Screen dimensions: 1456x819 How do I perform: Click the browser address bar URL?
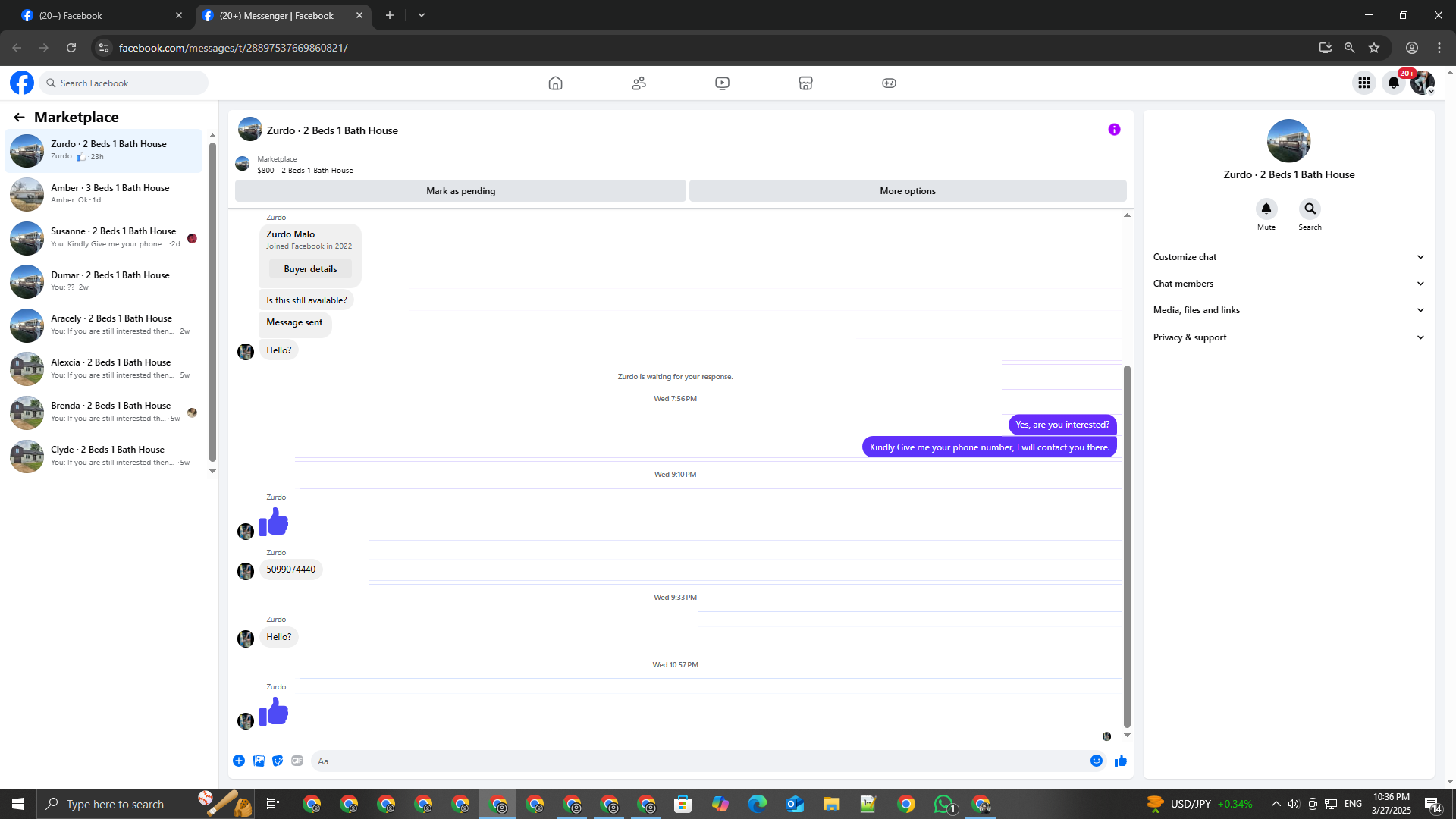click(233, 48)
